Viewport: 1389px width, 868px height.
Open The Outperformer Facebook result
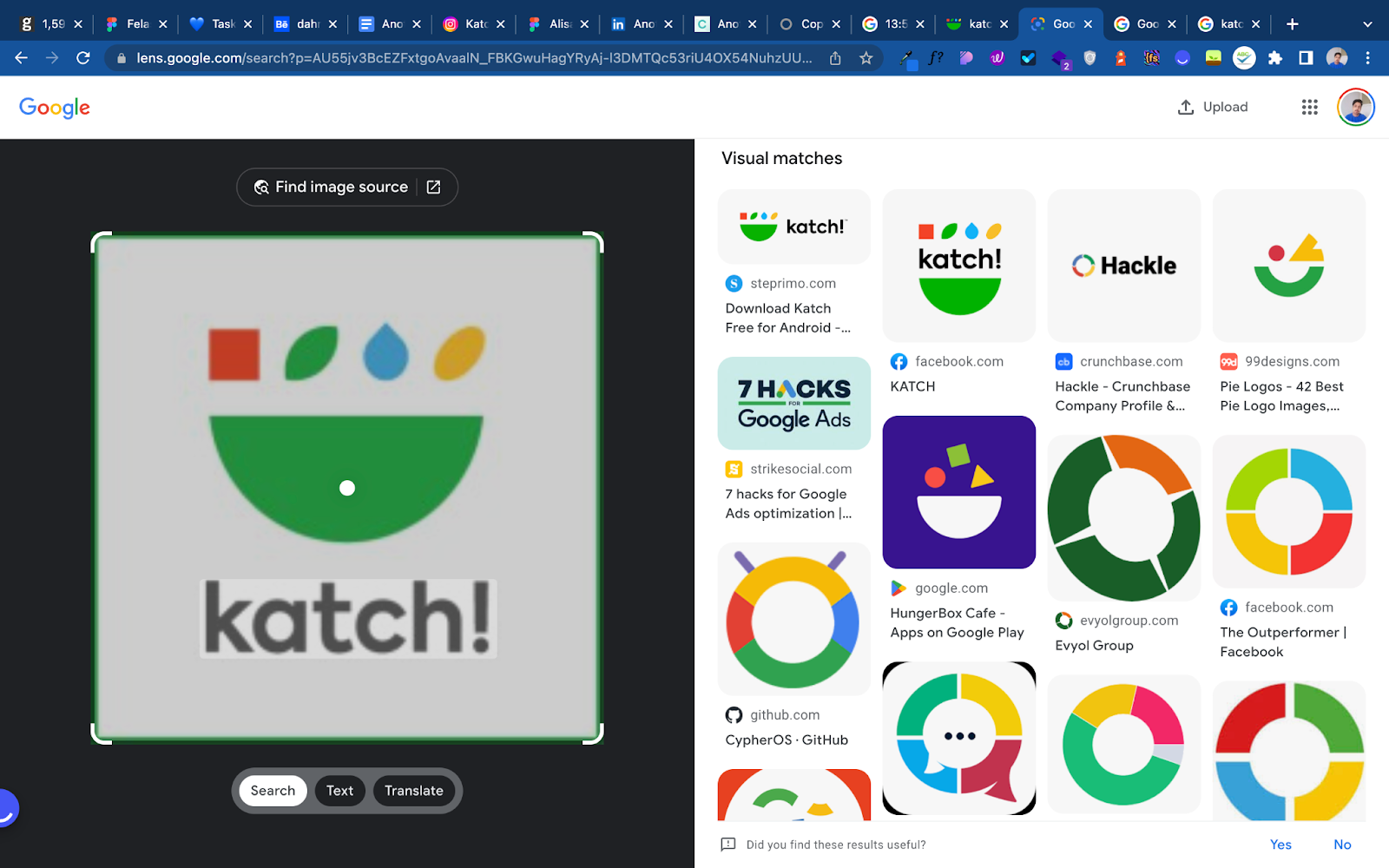[1289, 549]
